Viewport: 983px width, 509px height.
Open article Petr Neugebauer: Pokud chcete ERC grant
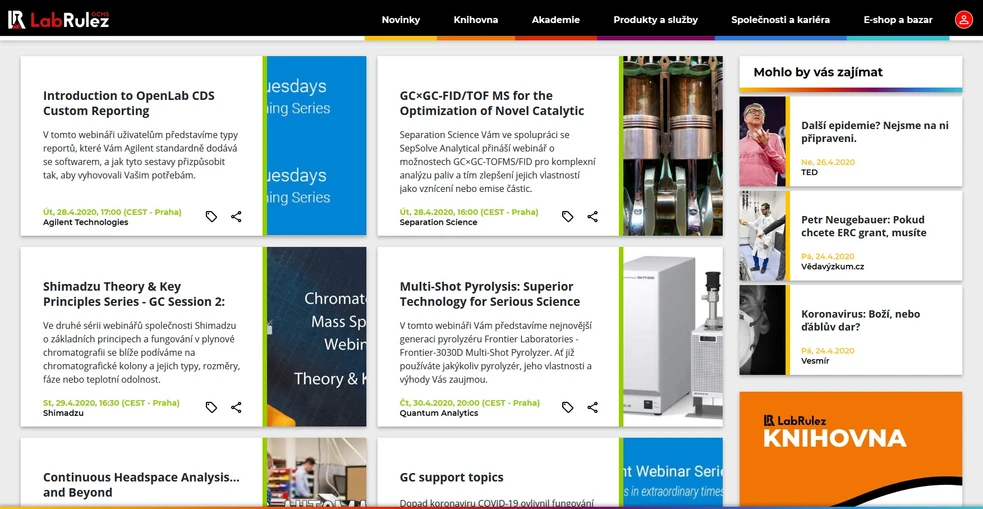click(x=864, y=226)
